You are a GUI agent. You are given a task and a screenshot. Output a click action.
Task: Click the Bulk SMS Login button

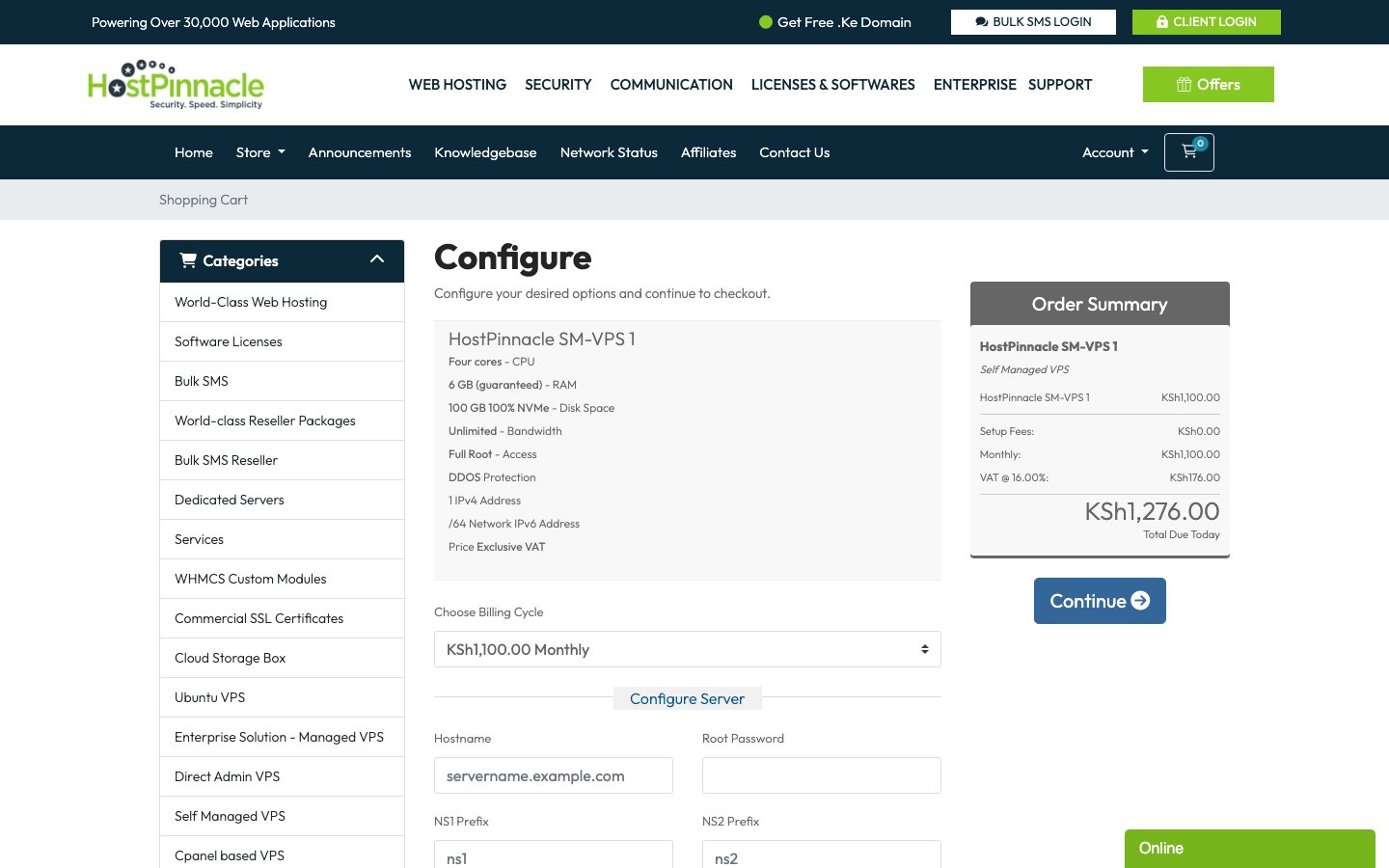coord(1033,22)
